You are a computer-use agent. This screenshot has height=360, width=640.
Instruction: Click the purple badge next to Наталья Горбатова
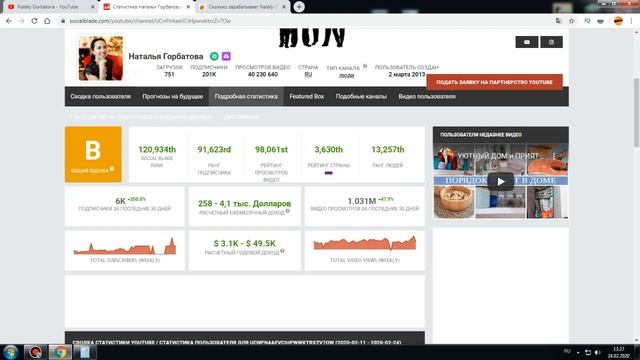click(226, 56)
